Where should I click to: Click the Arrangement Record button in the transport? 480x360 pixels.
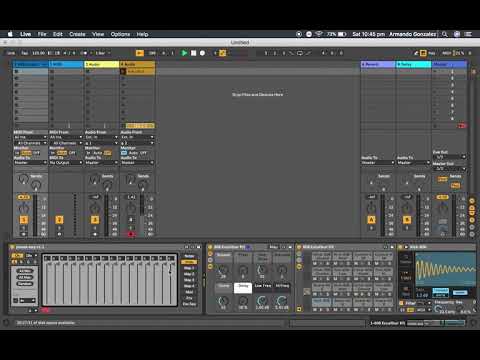pos(202,53)
